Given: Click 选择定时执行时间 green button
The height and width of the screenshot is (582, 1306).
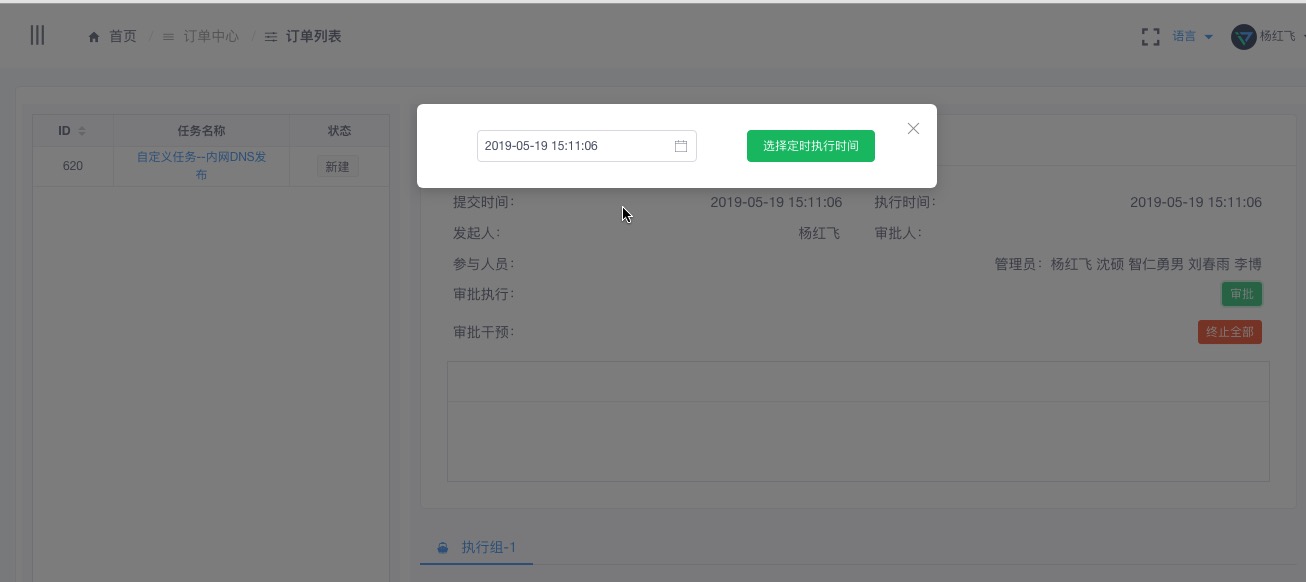Looking at the screenshot, I should click(x=811, y=146).
